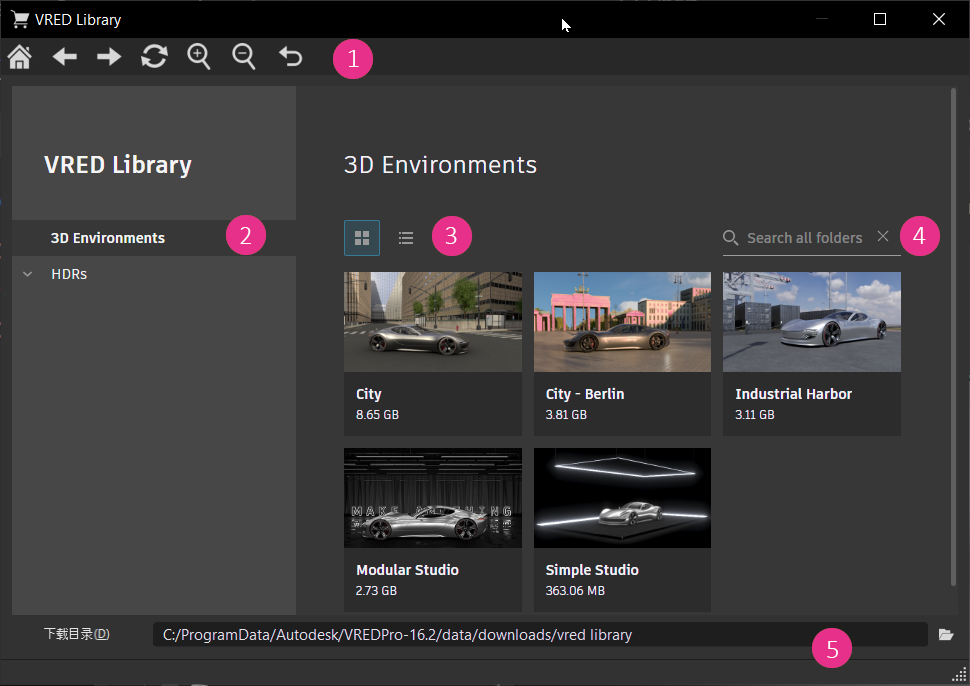Clear the search field with the X
Screen dimensions: 970x686
(x=883, y=236)
